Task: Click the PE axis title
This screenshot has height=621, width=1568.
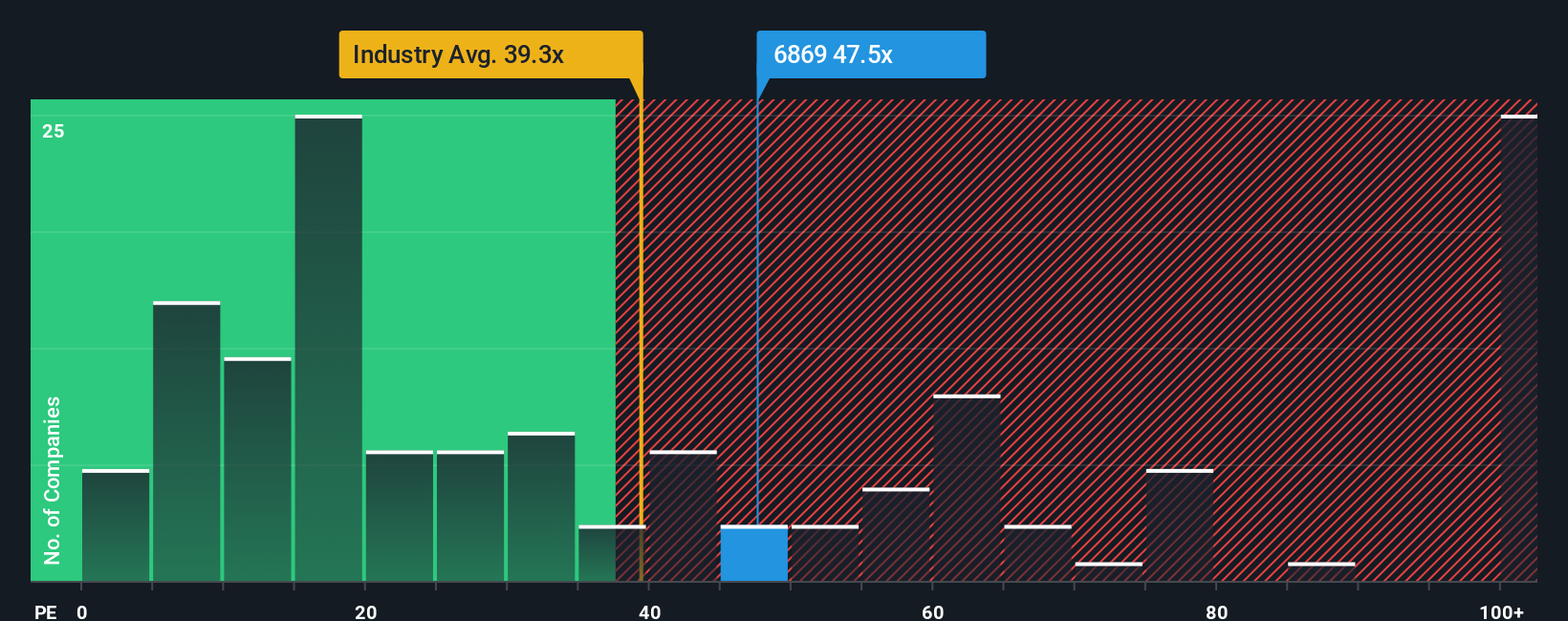Action: [x=46, y=612]
